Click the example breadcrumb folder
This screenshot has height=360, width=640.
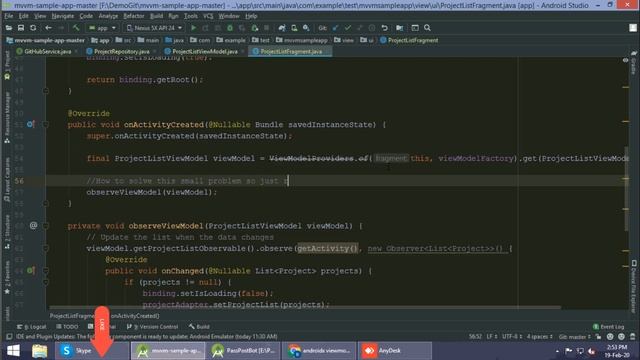coord(231,40)
